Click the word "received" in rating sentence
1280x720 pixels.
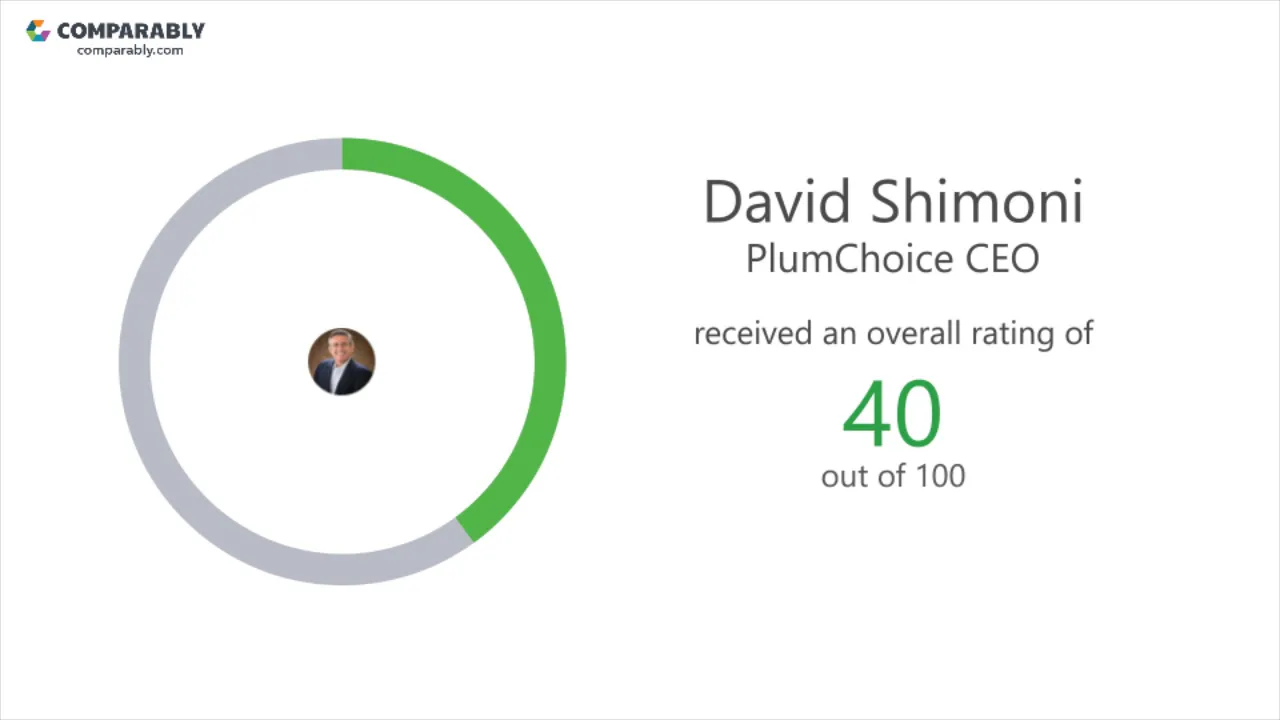tap(753, 333)
